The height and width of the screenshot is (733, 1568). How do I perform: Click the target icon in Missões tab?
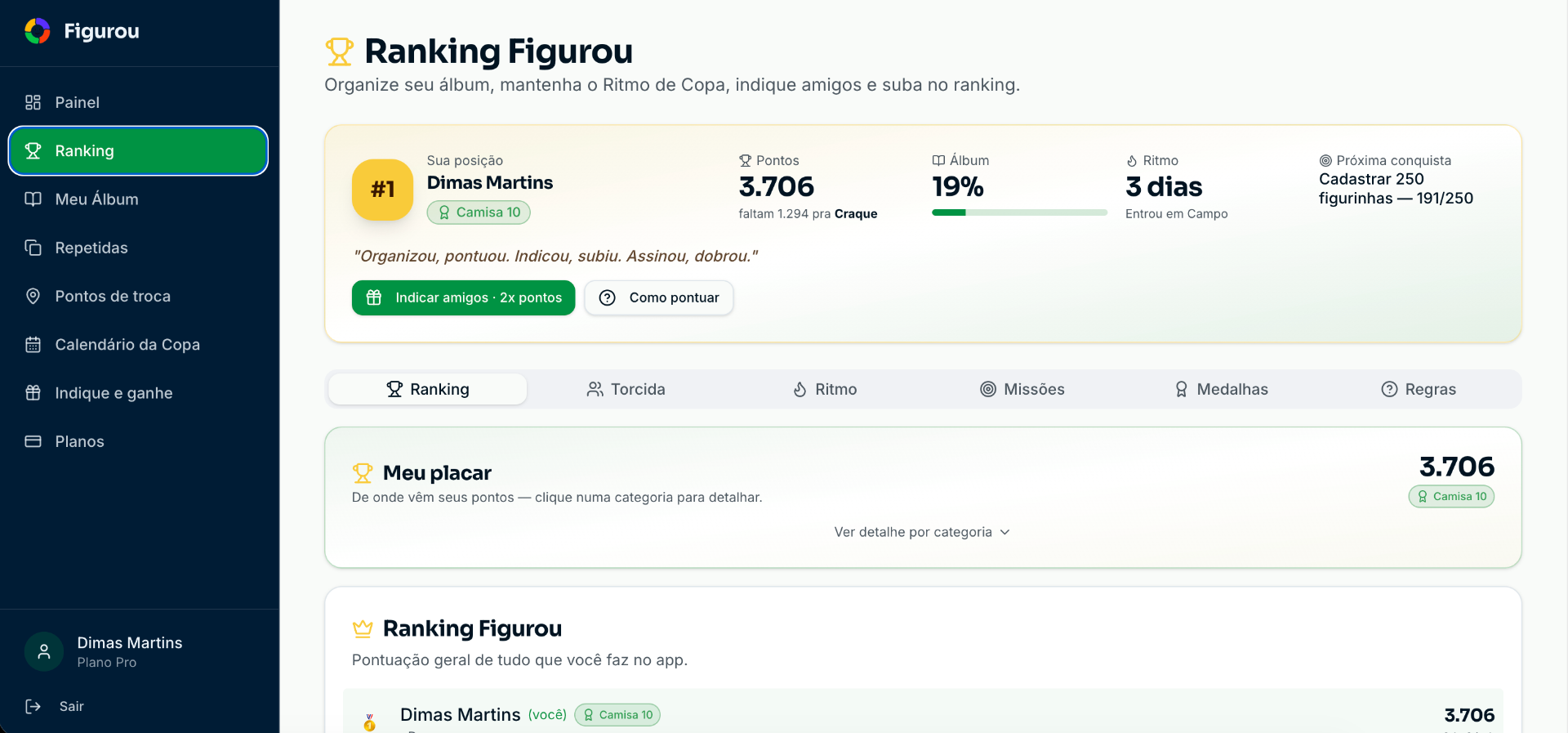point(988,389)
